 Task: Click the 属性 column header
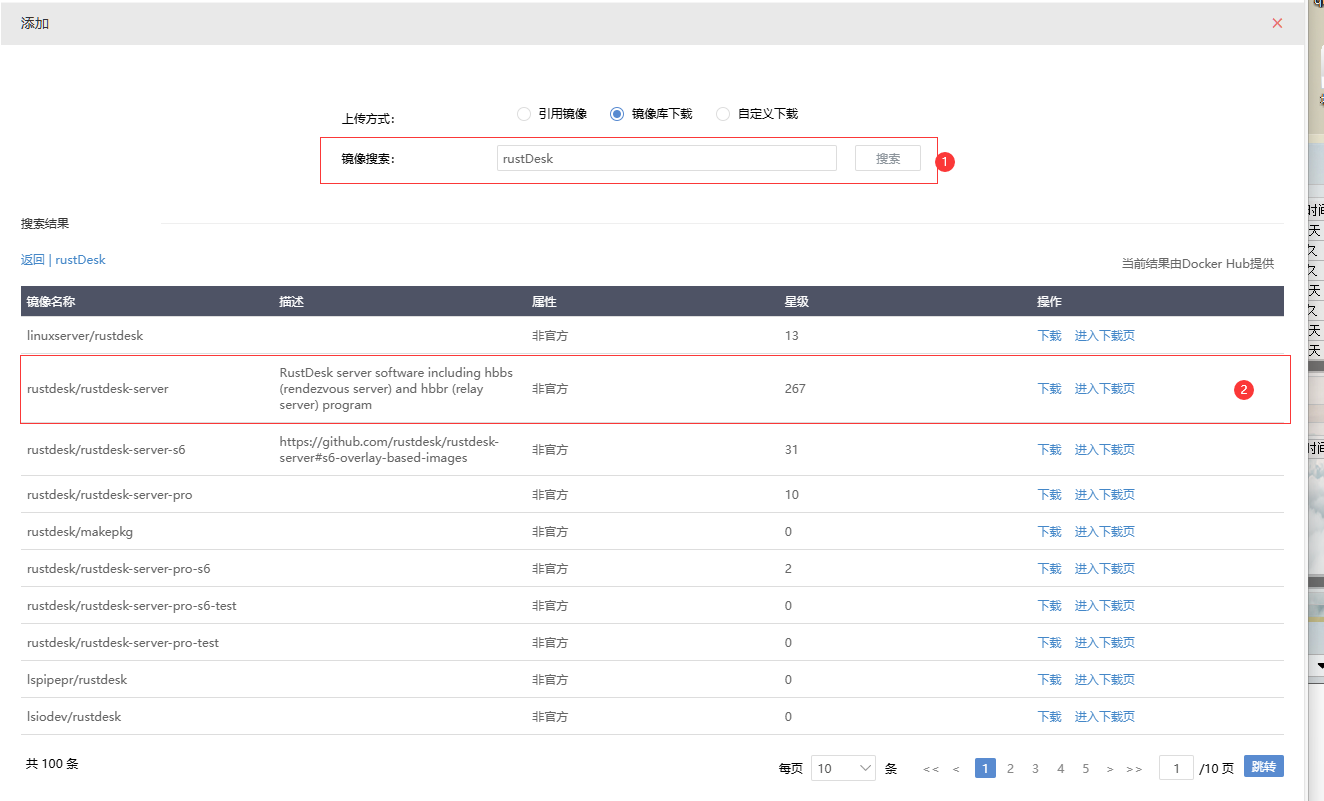(x=544, y=302)
